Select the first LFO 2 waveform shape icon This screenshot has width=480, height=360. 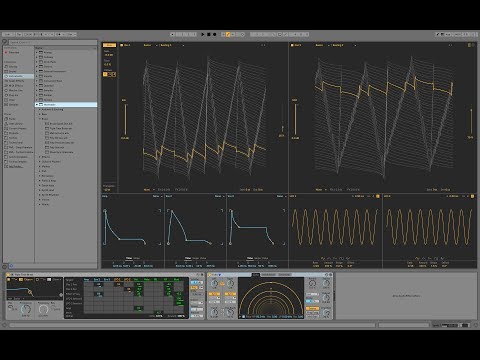(417, 258)
